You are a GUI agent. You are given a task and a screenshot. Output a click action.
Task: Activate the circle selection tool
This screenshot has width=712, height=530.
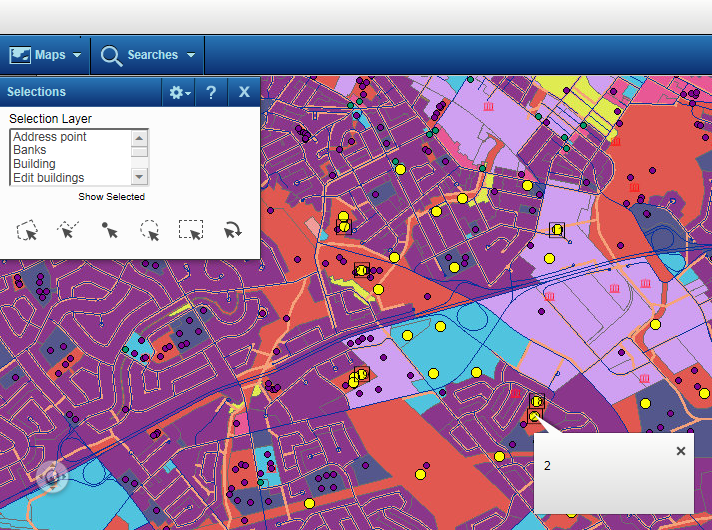click(150, 230)
